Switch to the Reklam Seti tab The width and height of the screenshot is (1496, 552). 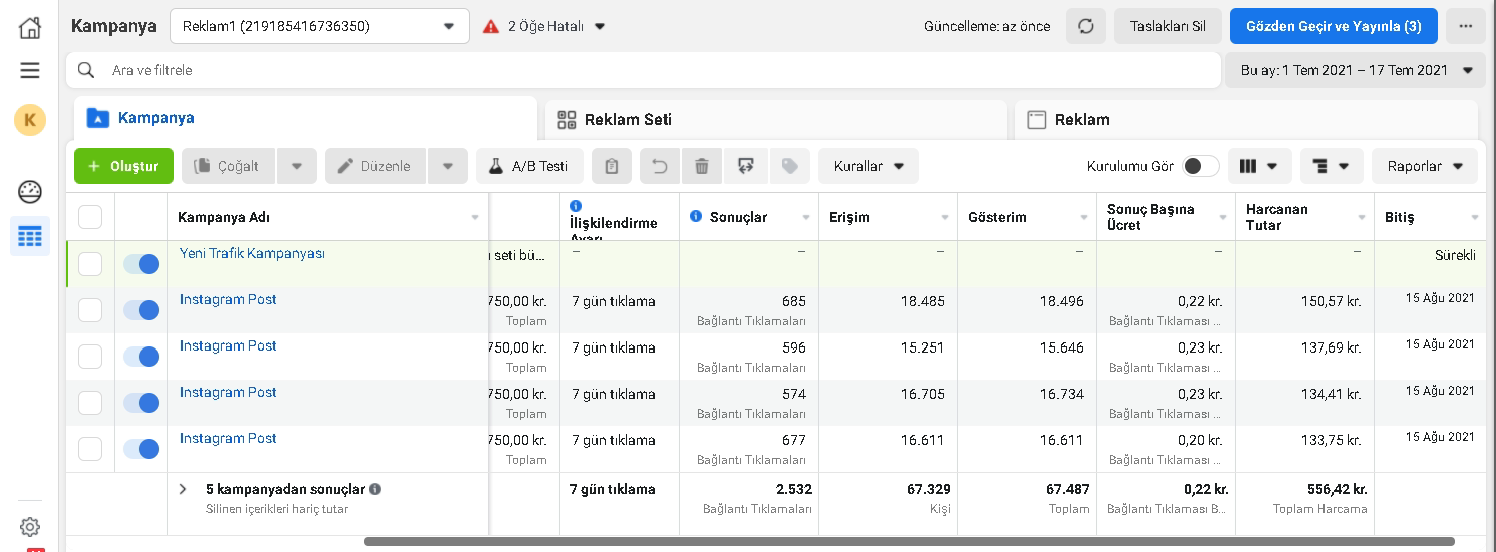[x=776, y=120]
